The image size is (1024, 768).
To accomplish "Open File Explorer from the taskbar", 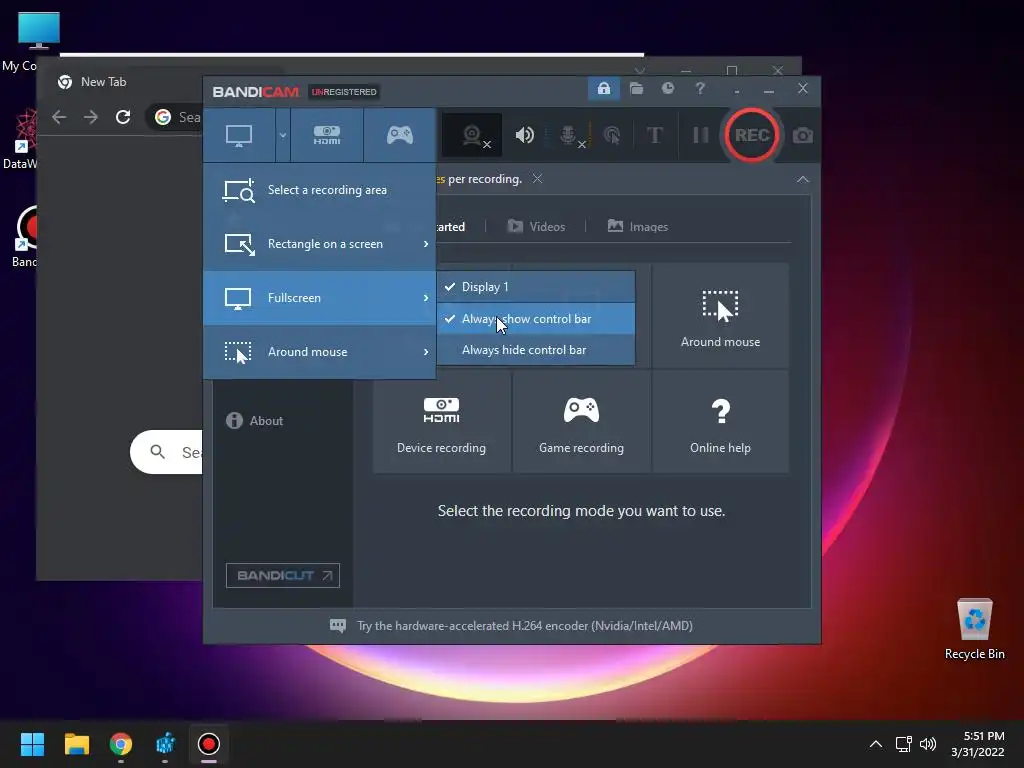I will 76,744.
